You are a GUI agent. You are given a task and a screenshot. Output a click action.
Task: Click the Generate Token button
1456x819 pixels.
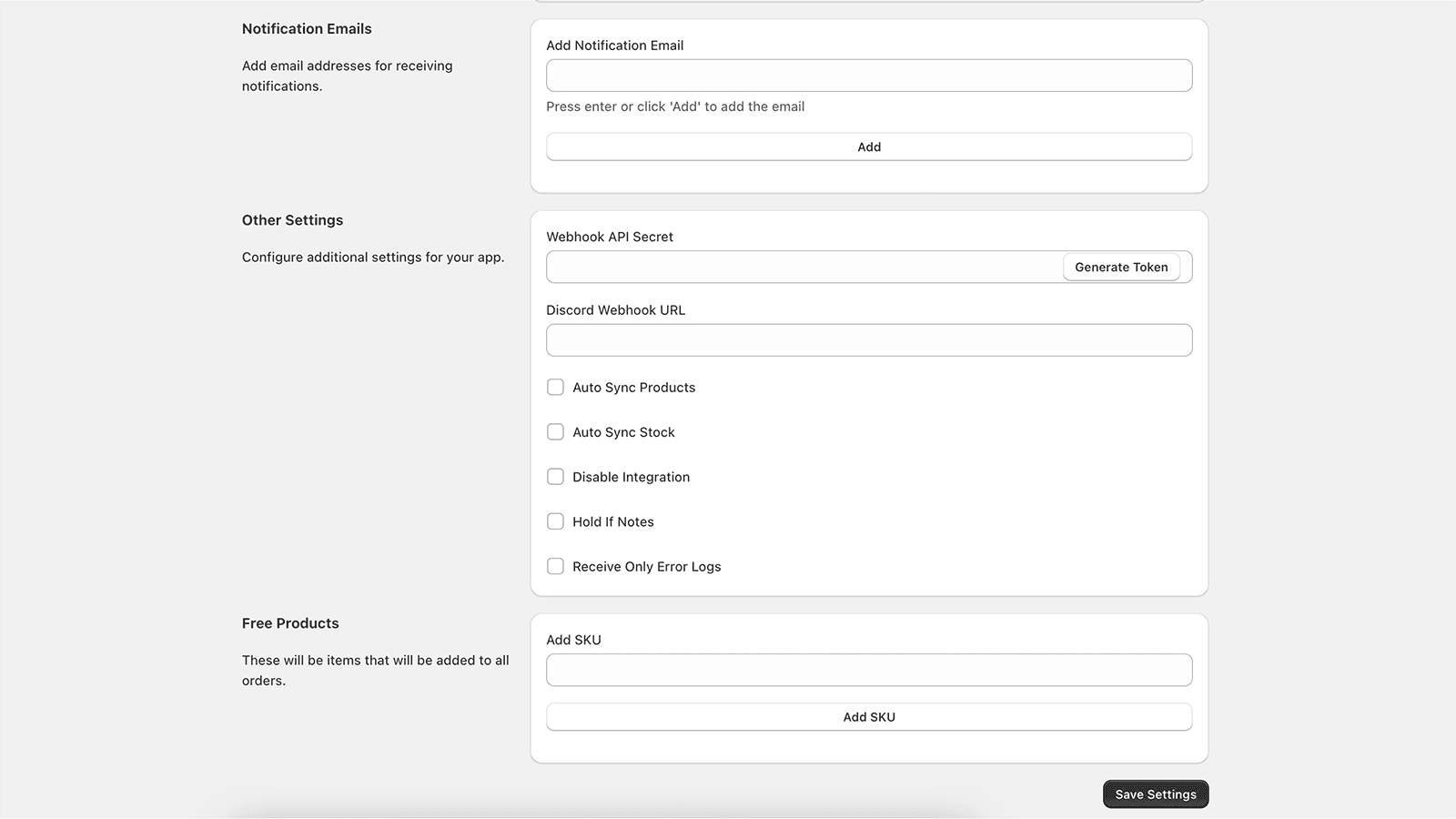pos(1120,268)
